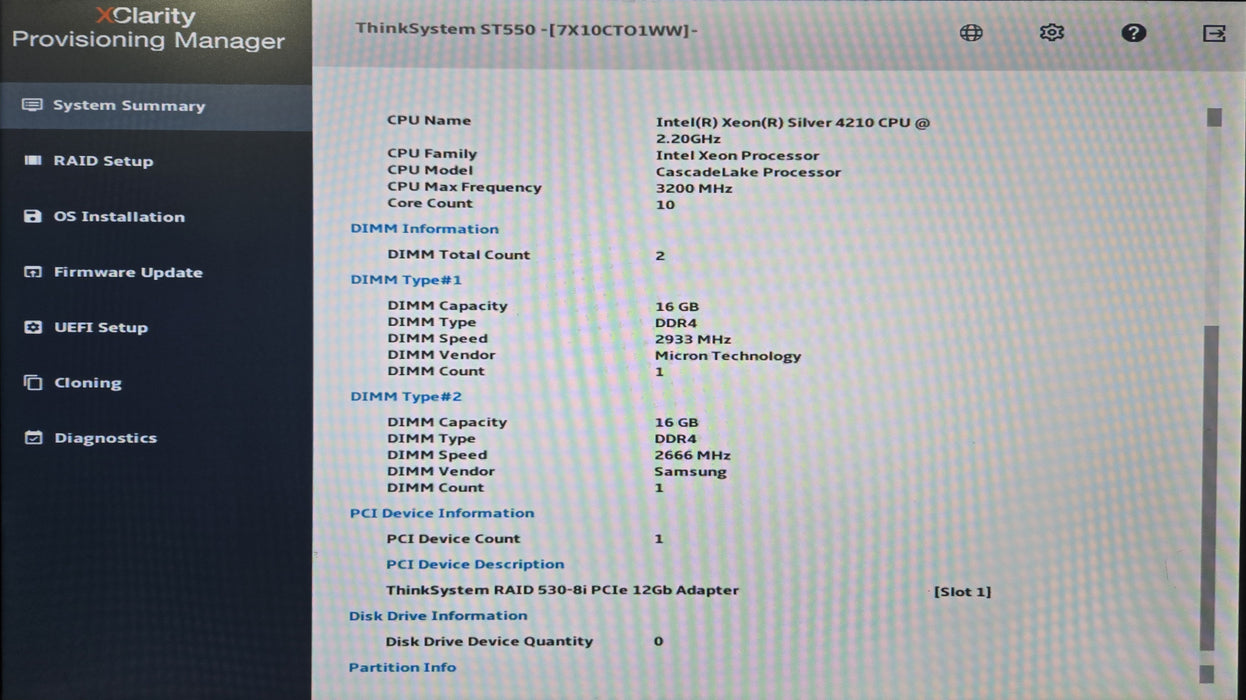Click the ThinkSystem ST550 title text
This screenshot has width=1246, height=700.
(x=527, y=29)
